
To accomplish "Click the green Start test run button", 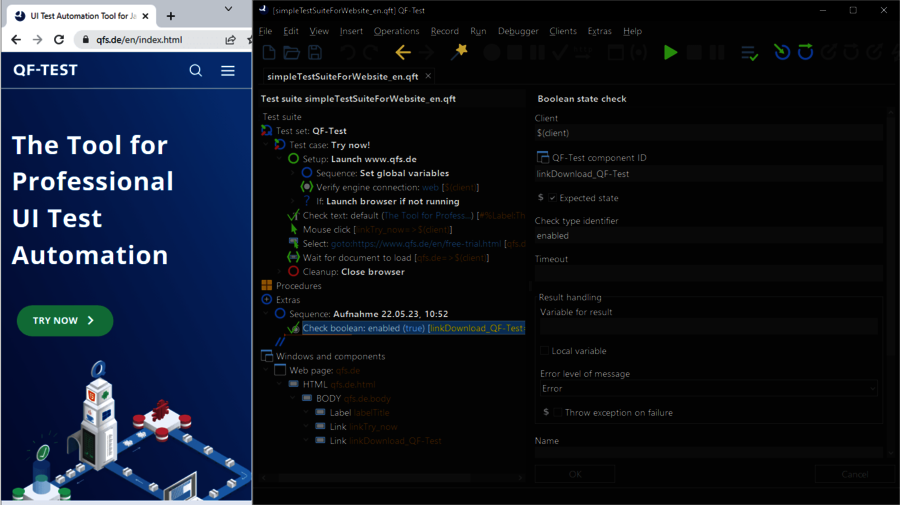I will pyautogui.click(x=670, y=53).
